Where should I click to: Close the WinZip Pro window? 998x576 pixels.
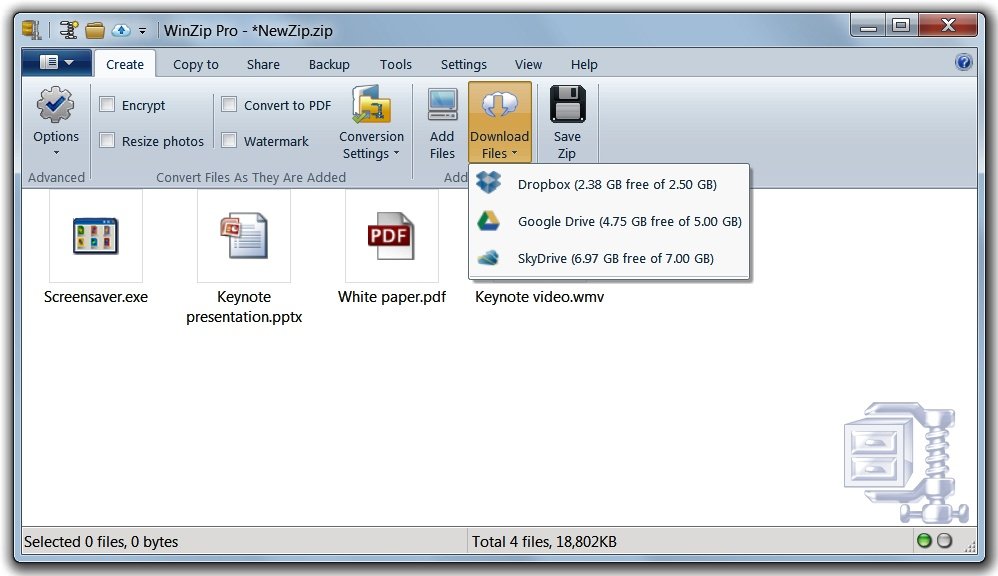948,25
